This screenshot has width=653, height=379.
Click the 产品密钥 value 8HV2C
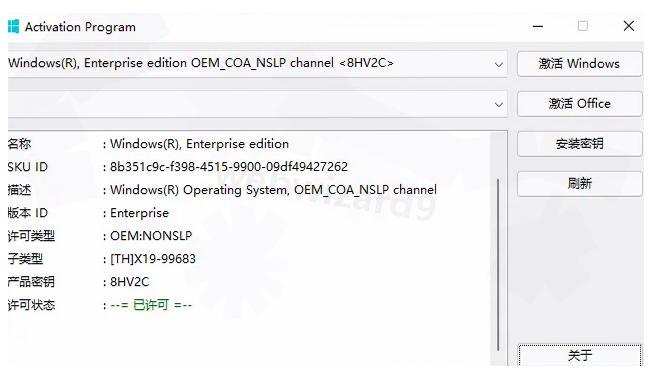coord(129,282)
